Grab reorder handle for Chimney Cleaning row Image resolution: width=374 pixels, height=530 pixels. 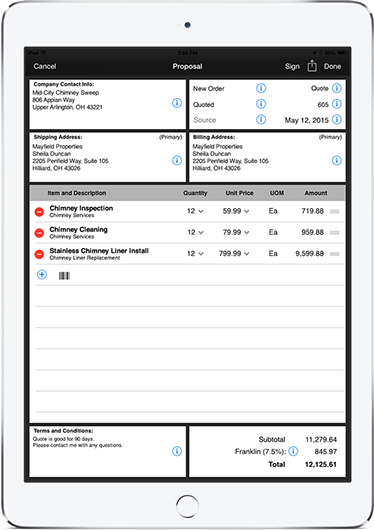coord(334,233)
